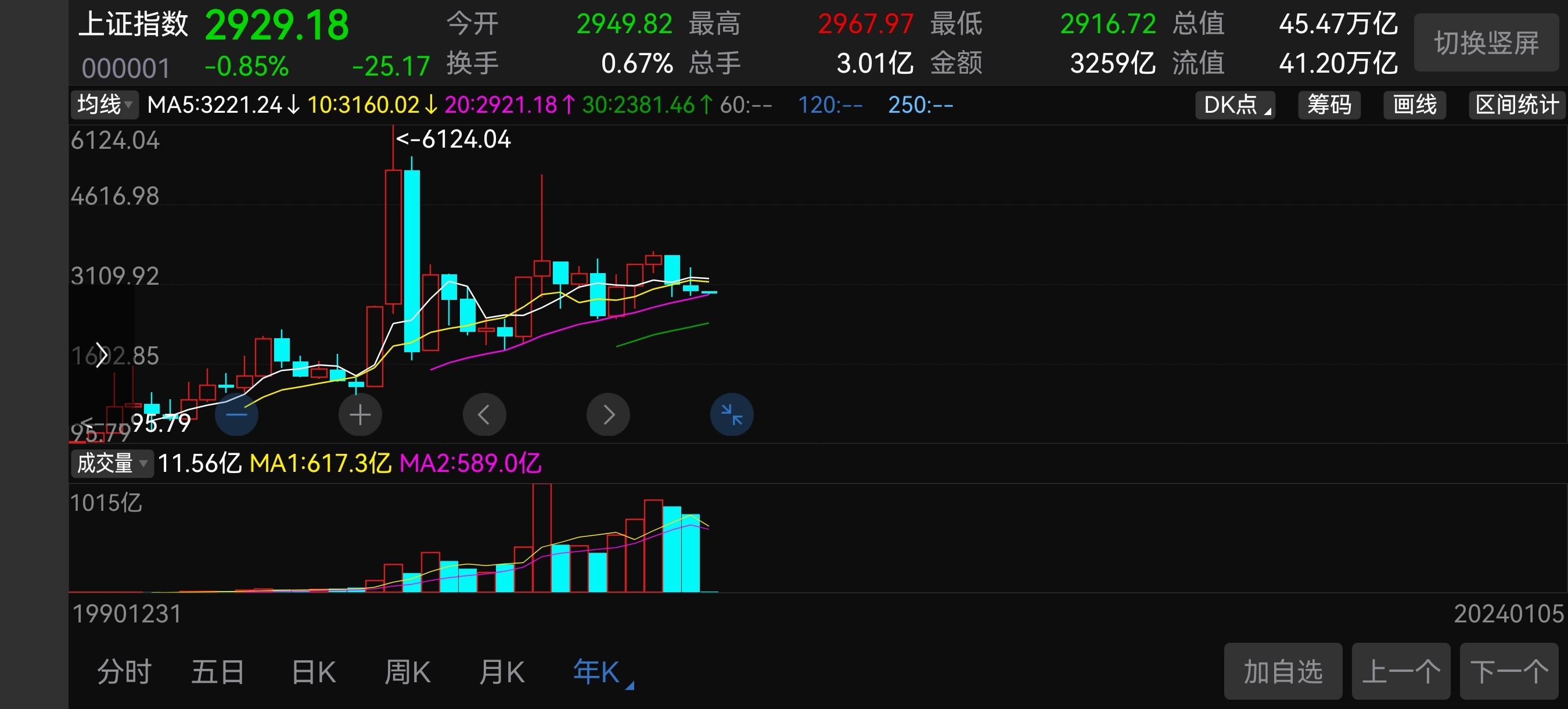The height and width of the screenshot is (709, 1568).
Task: Click the left arrow navigation icon on chart
Action: (x=484, y=414)
